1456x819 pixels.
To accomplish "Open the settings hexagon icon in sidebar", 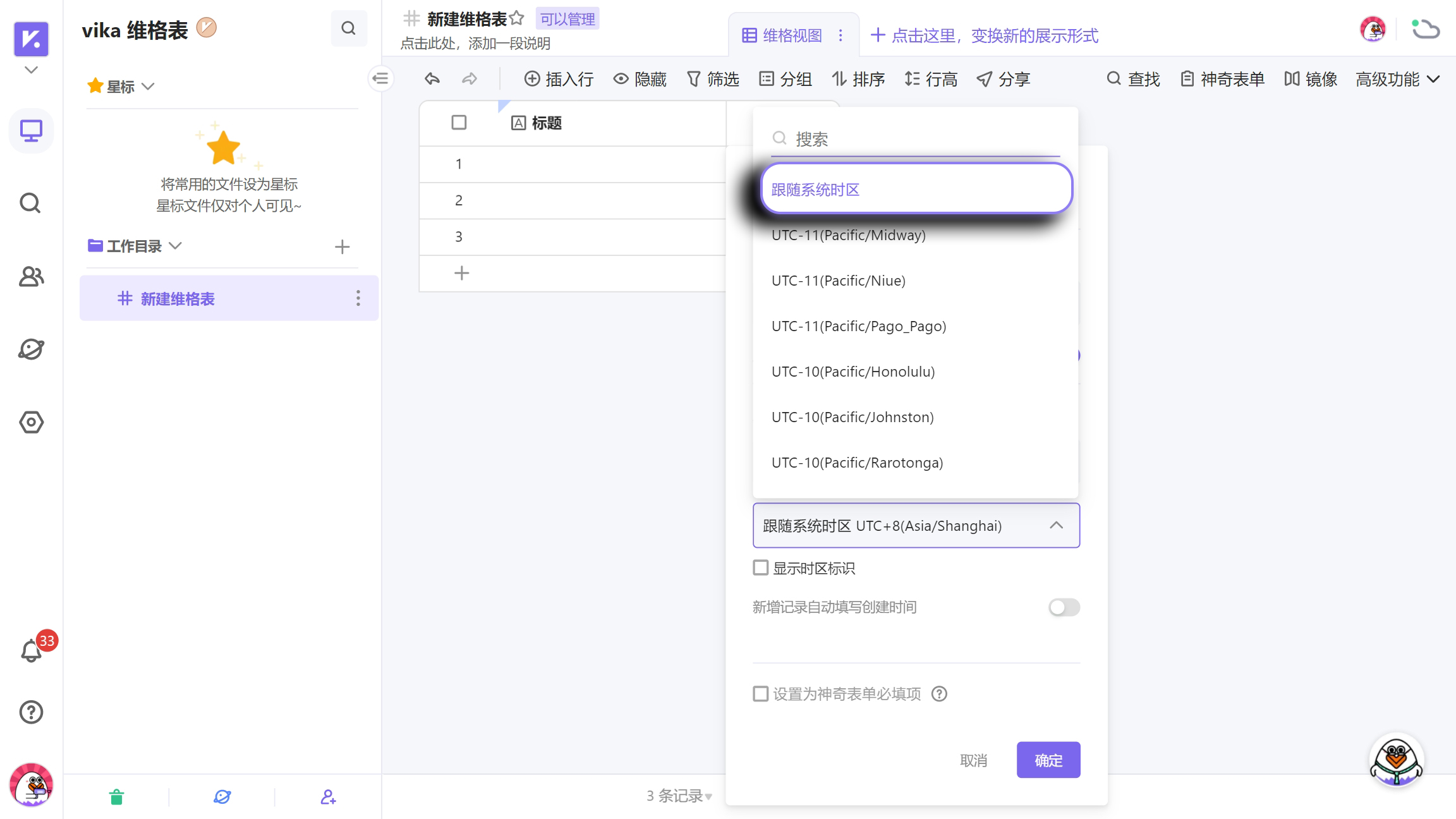I will (31, 422).
